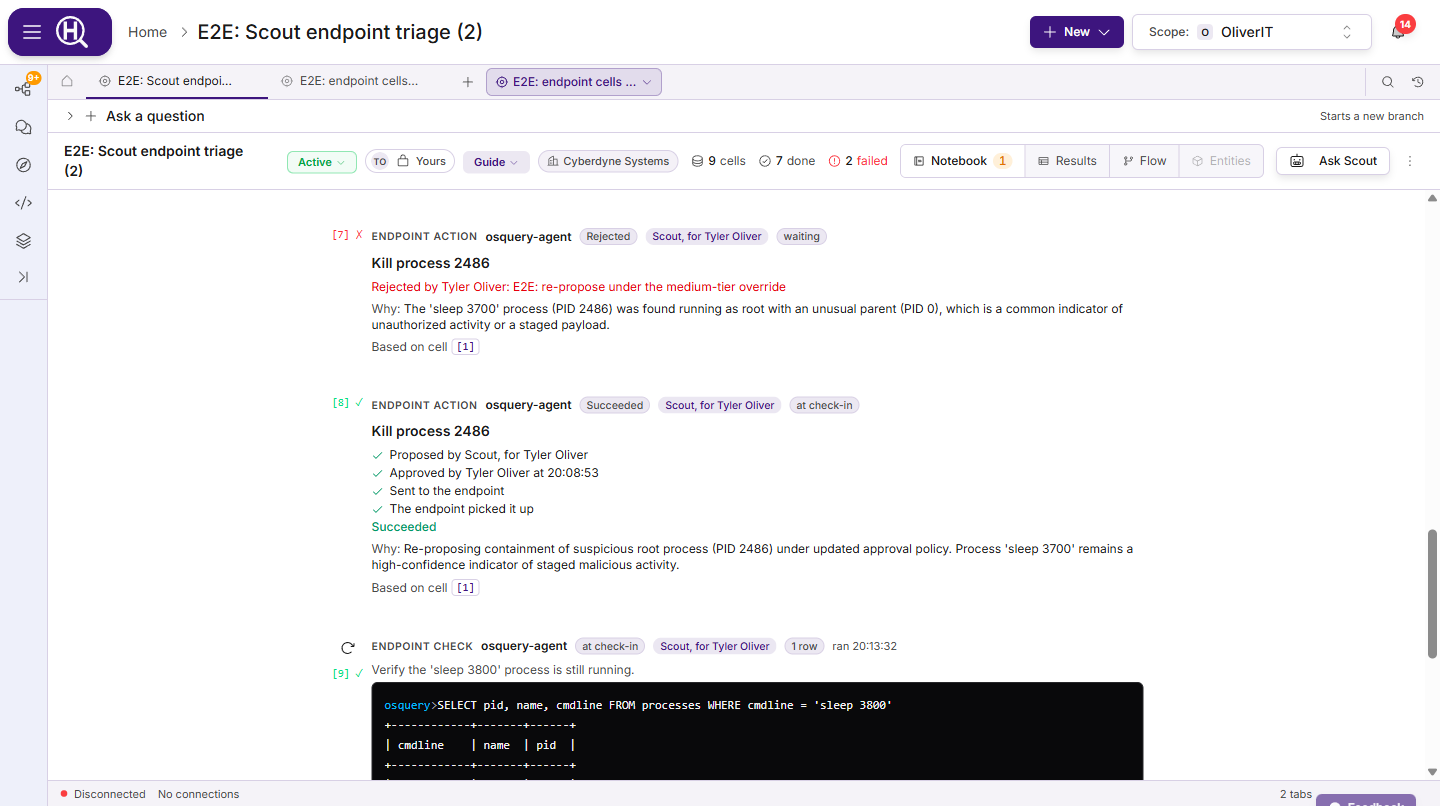The image size is (1440, 806).
Task: Click the waiting badge on cell 7
Action: click(802, 237)
